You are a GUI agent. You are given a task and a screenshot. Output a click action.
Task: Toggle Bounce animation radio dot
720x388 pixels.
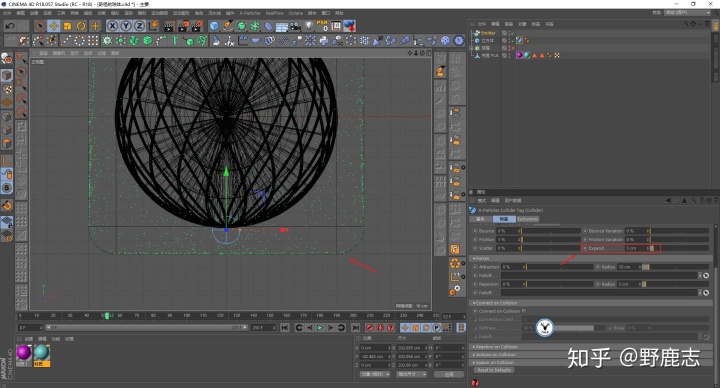pos(475,231)
